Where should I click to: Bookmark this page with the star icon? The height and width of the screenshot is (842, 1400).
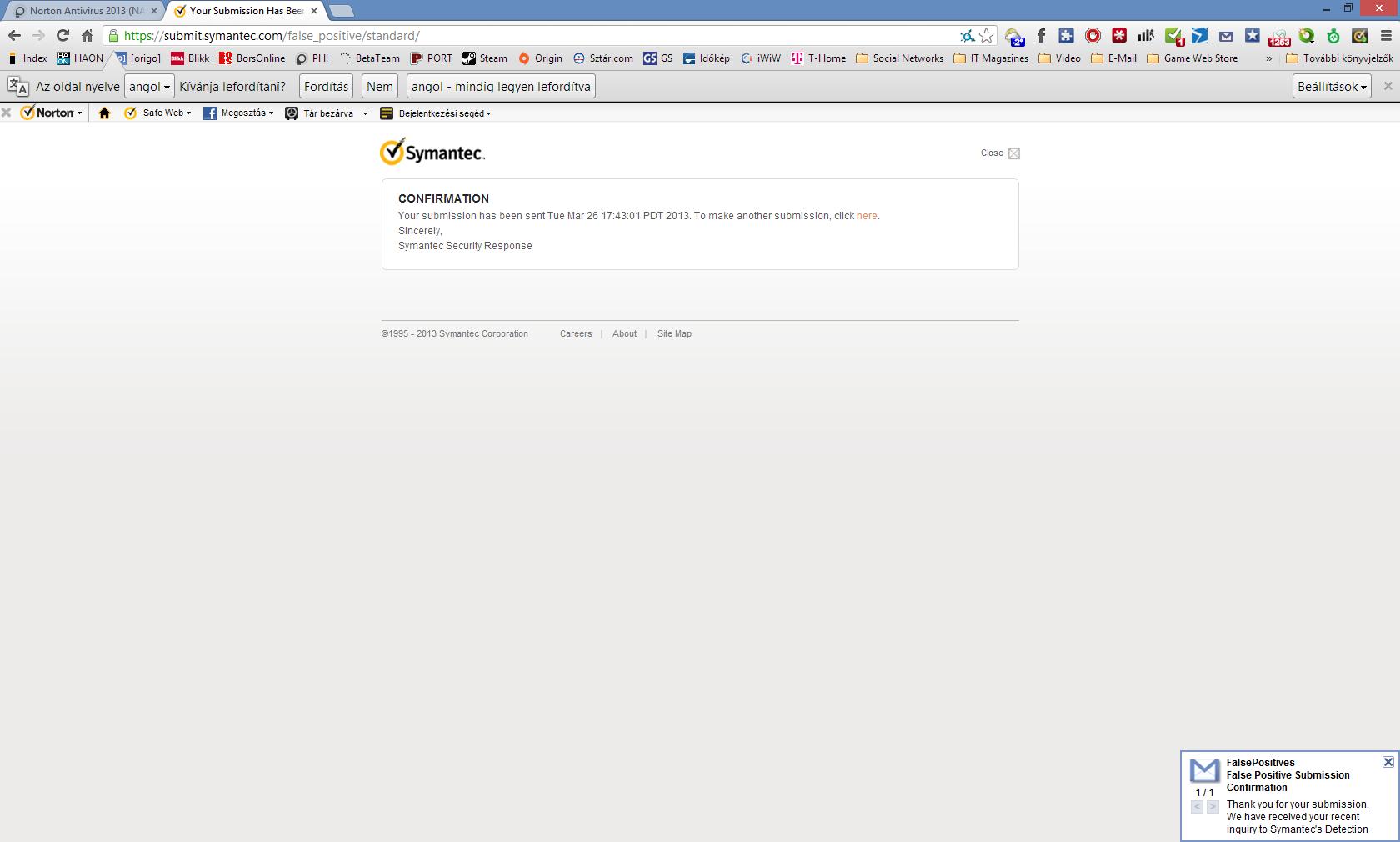[x=987, y=36]
